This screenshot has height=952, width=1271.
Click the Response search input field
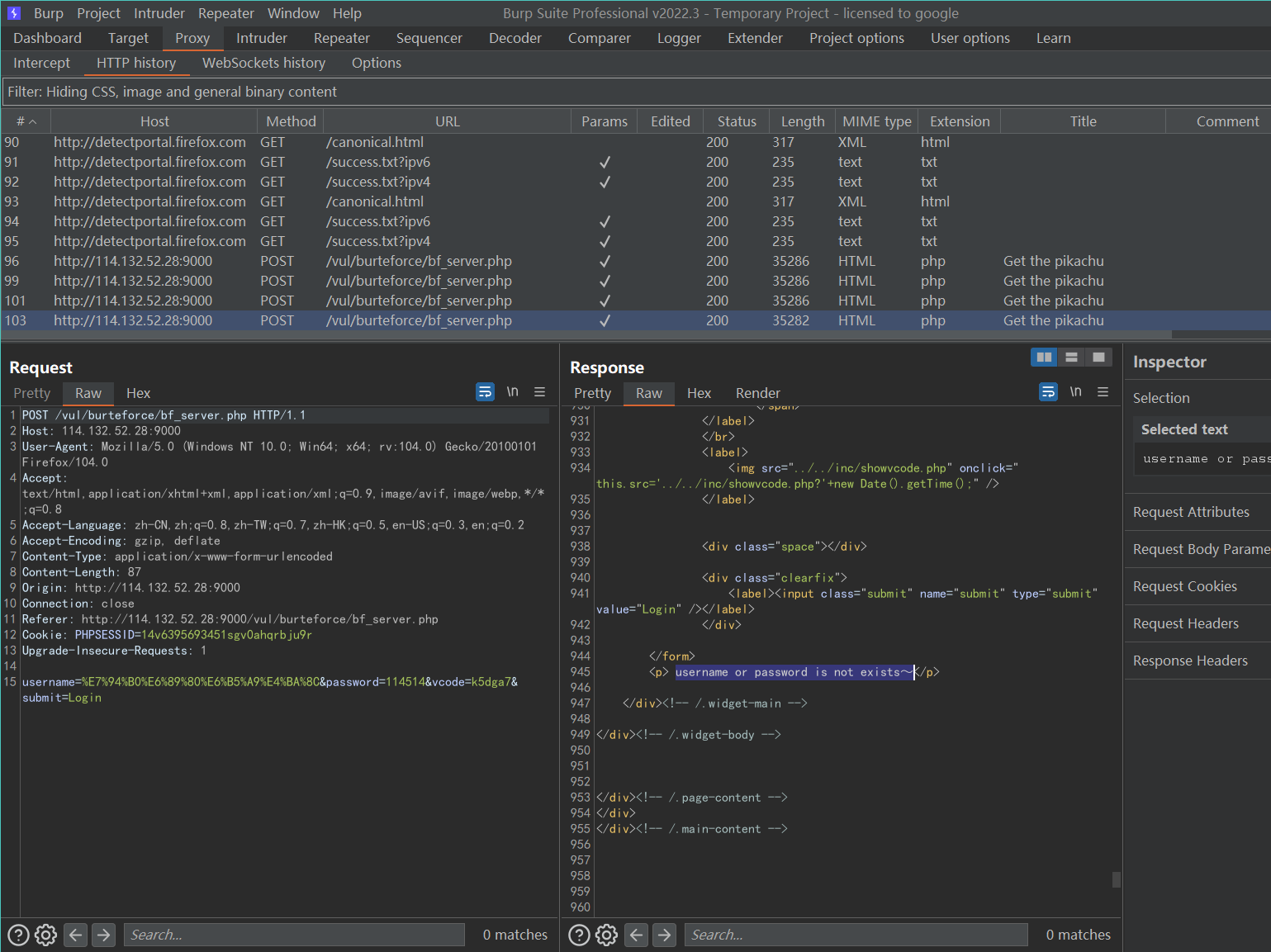click(x=856, y=935)
